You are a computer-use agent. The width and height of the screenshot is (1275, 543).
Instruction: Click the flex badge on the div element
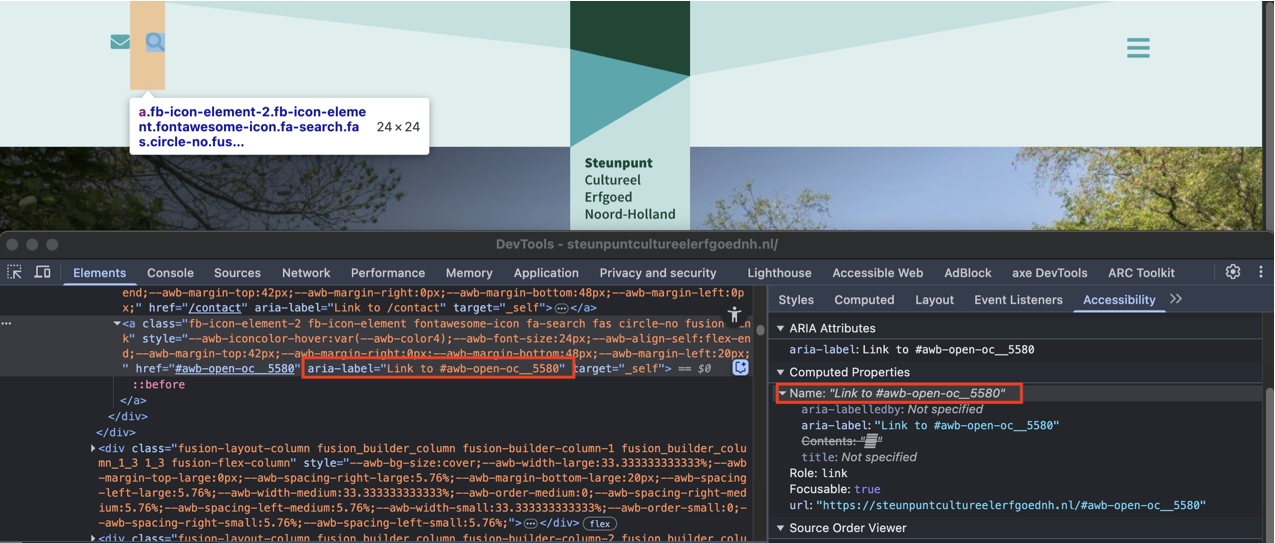600,523
